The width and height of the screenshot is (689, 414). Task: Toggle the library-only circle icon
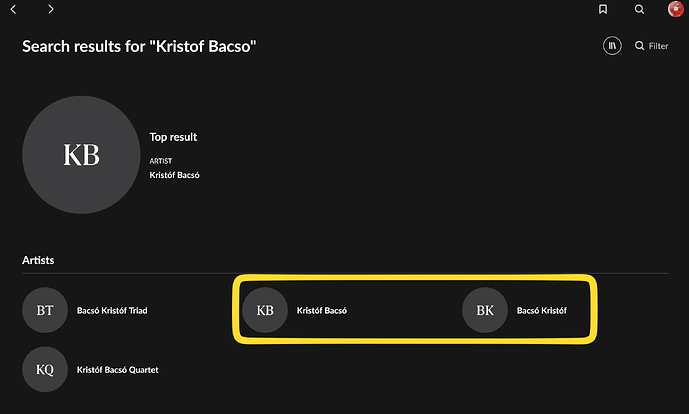pos(612,46)
